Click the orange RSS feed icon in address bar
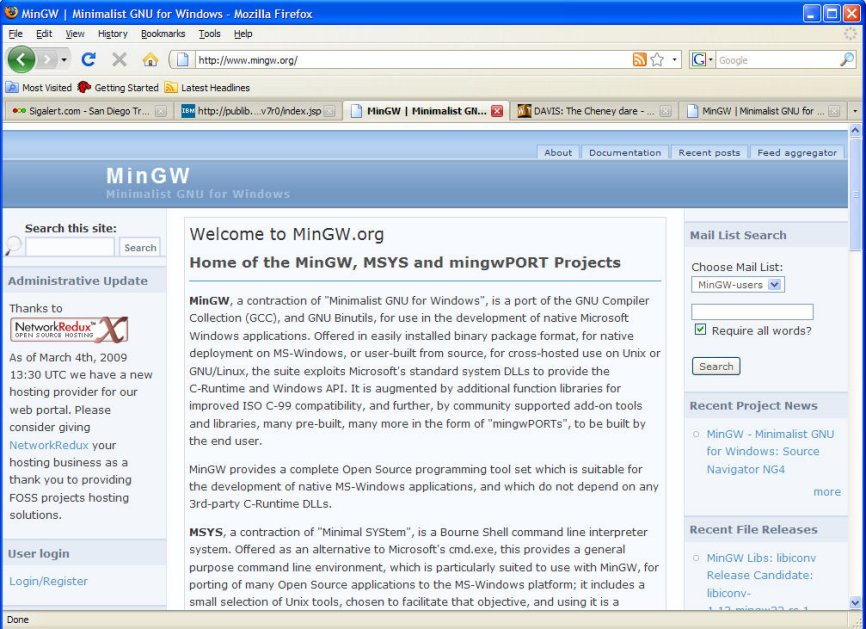866x629 pixels. pos(639,60)
